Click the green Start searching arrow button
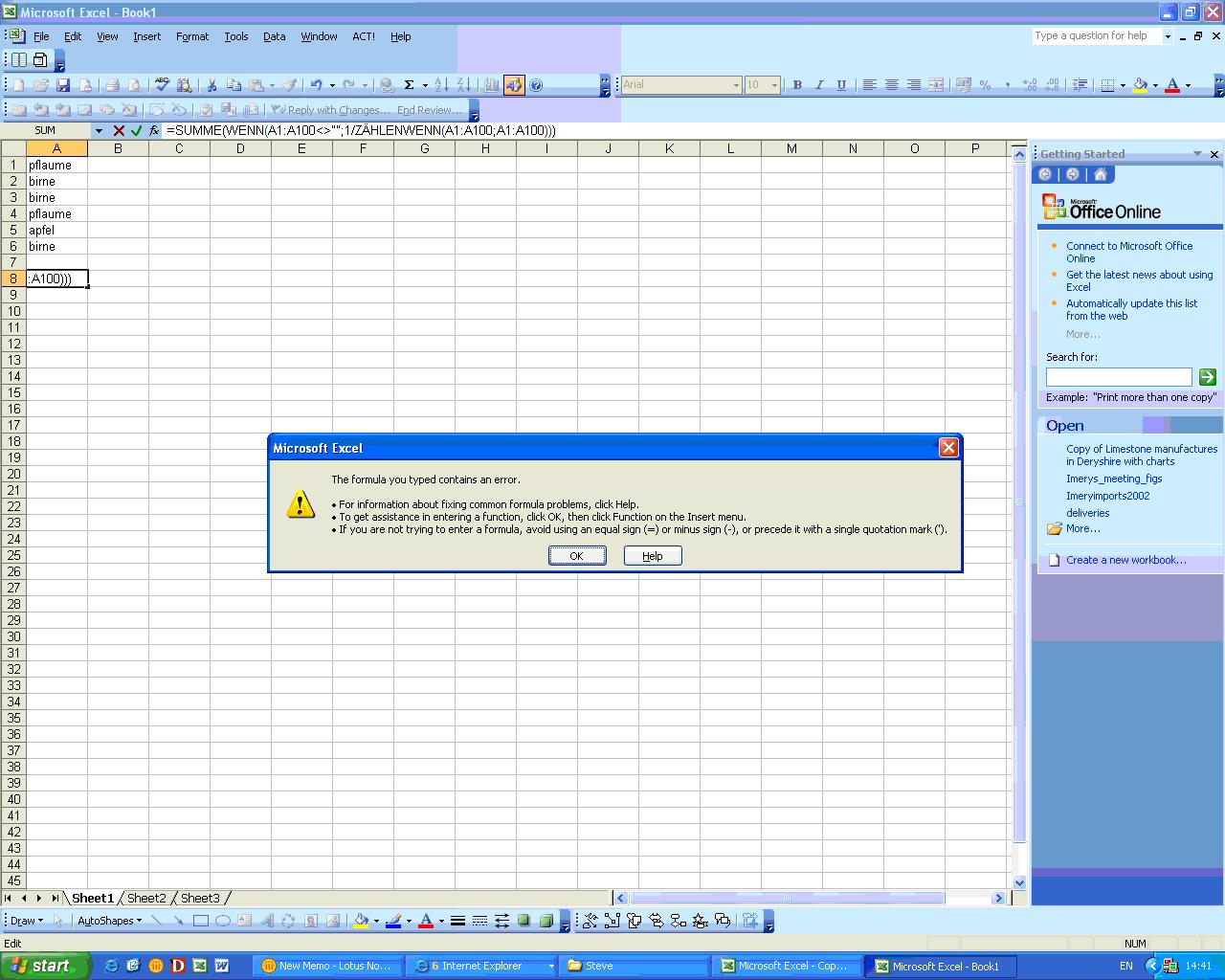 [x=1207, y=377]
